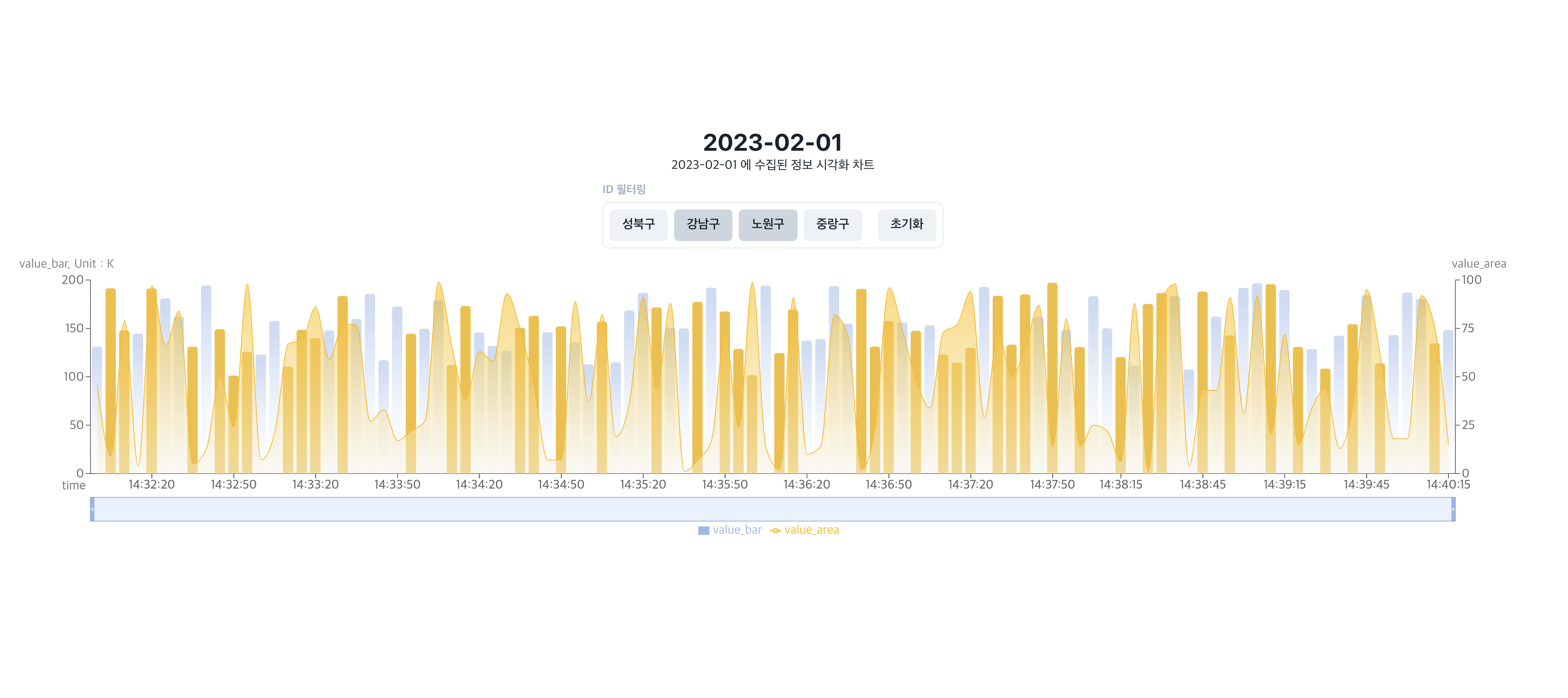The width and height of the screenshot is (1568, 698).
Task: Click the ID 필터링 label
Action: [x=624, y=189]
